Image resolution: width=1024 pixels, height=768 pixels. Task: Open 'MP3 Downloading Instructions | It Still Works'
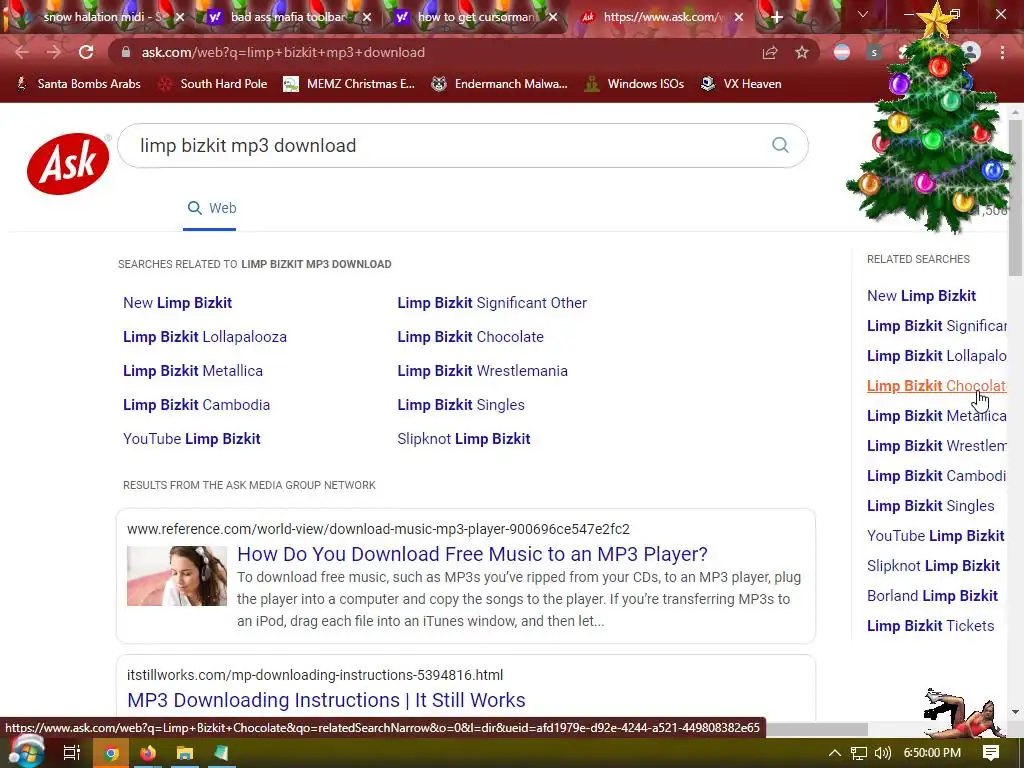pos(326,699)
